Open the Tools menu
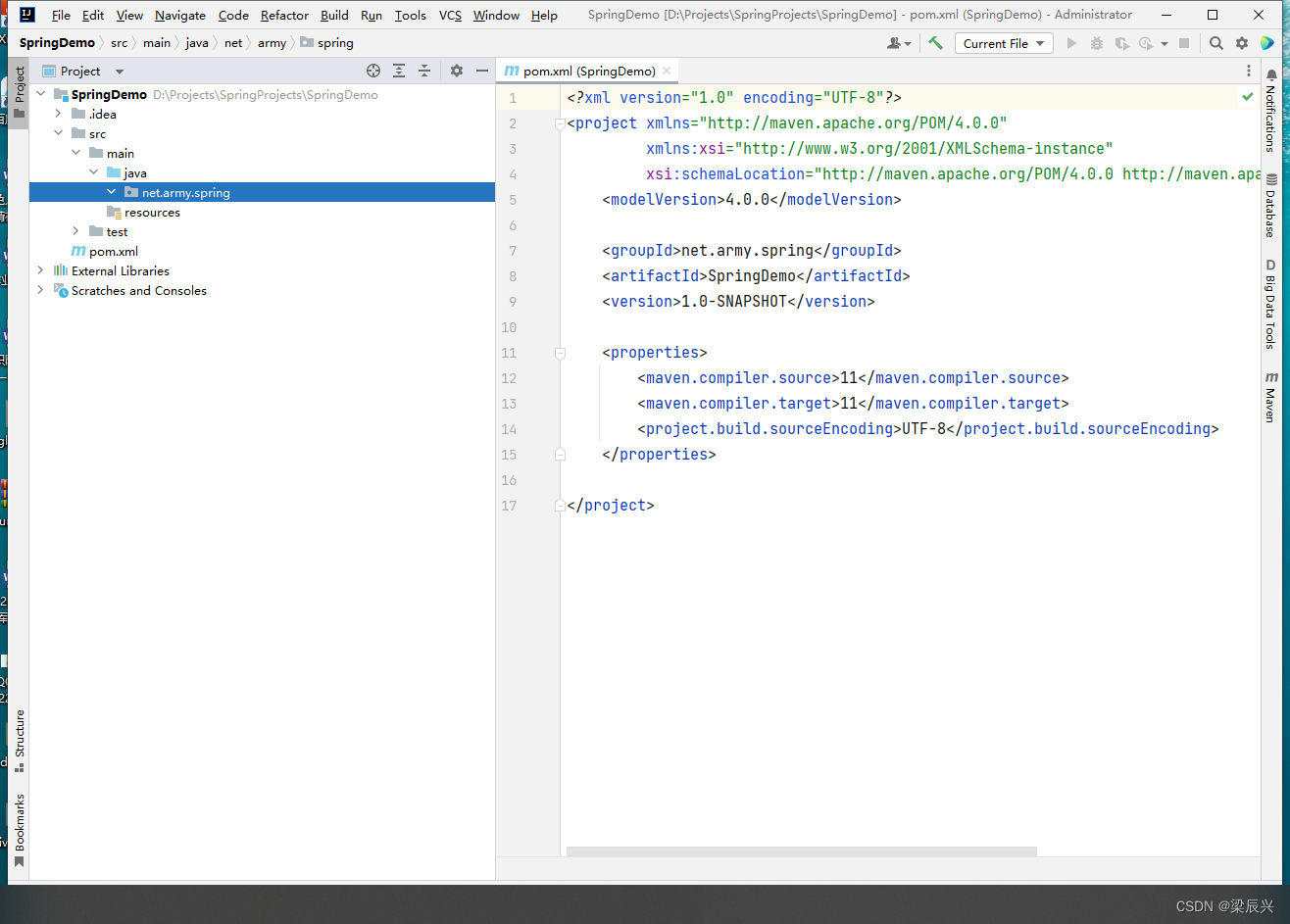Viewport: 1290px width, 924px height. tap(411, 15)
